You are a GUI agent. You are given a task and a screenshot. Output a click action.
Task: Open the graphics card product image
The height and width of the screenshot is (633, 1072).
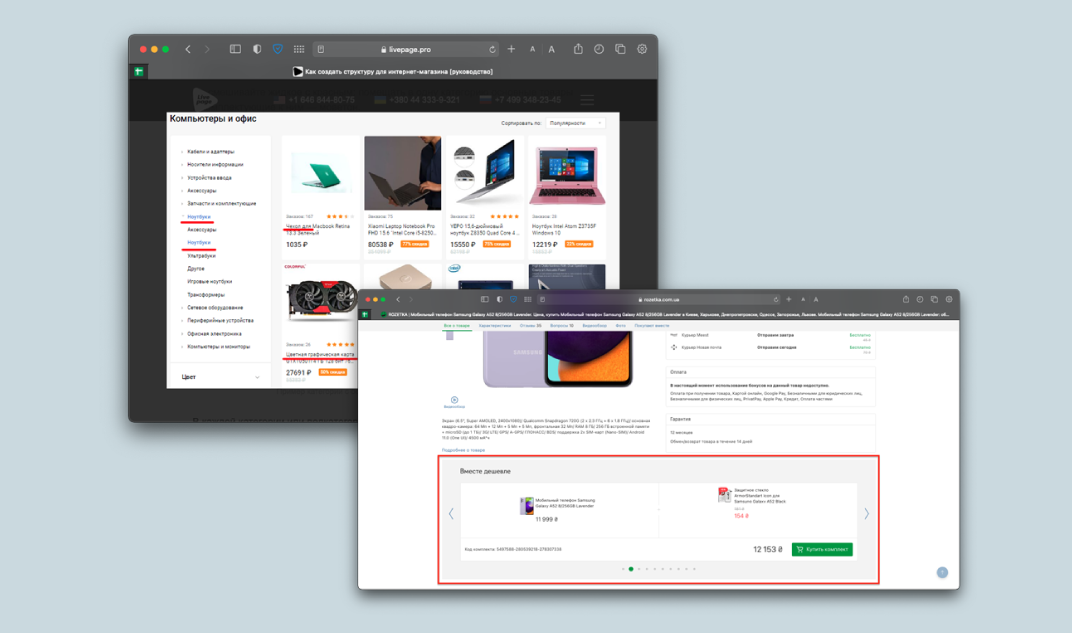tap(321, 301)
